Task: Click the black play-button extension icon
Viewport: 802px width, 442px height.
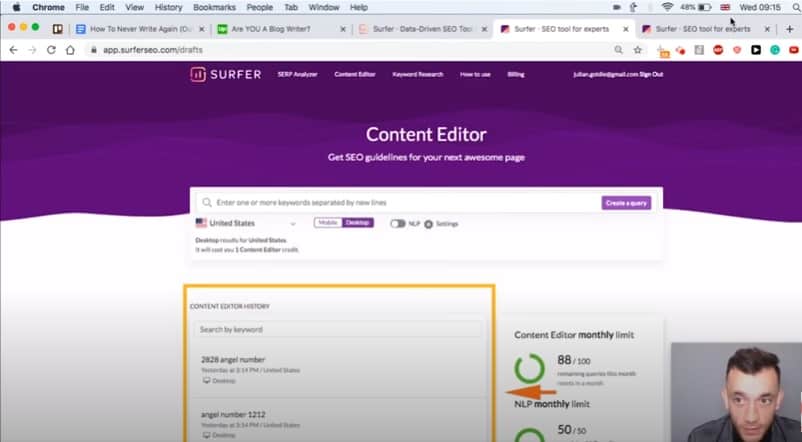Action: [x=756, y=50]
